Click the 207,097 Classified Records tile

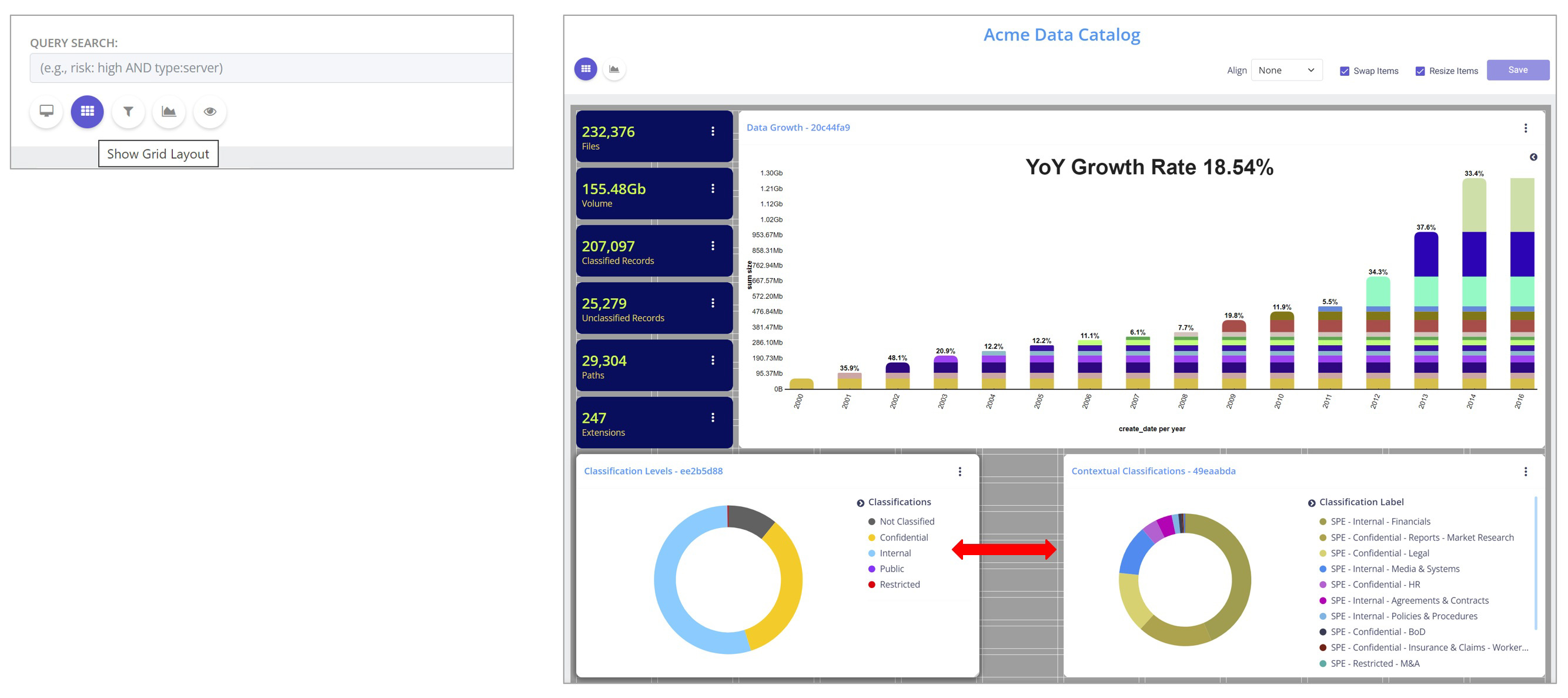[654, 251]
